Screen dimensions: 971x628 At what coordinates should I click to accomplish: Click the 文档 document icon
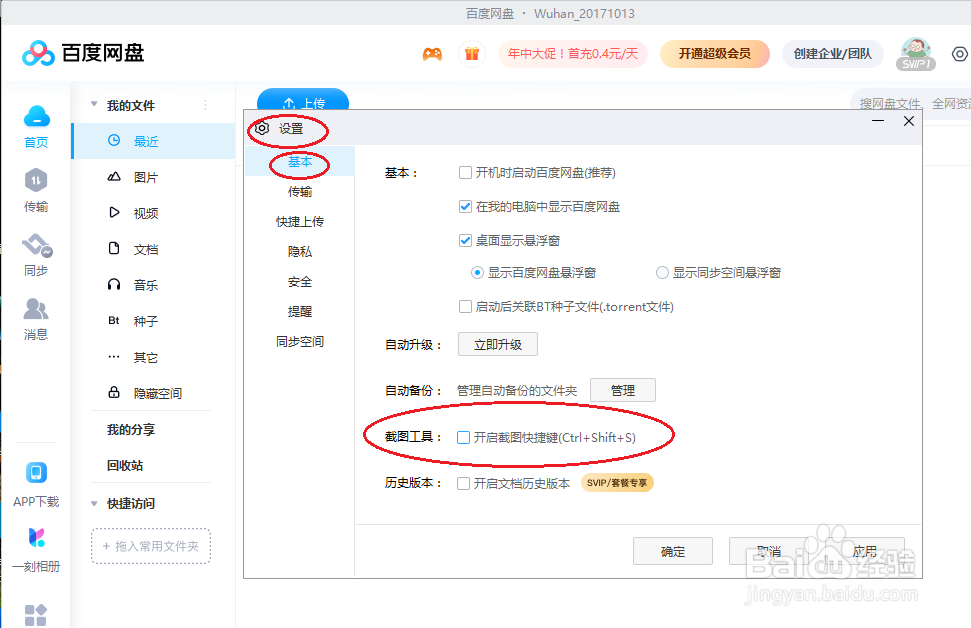114,248
